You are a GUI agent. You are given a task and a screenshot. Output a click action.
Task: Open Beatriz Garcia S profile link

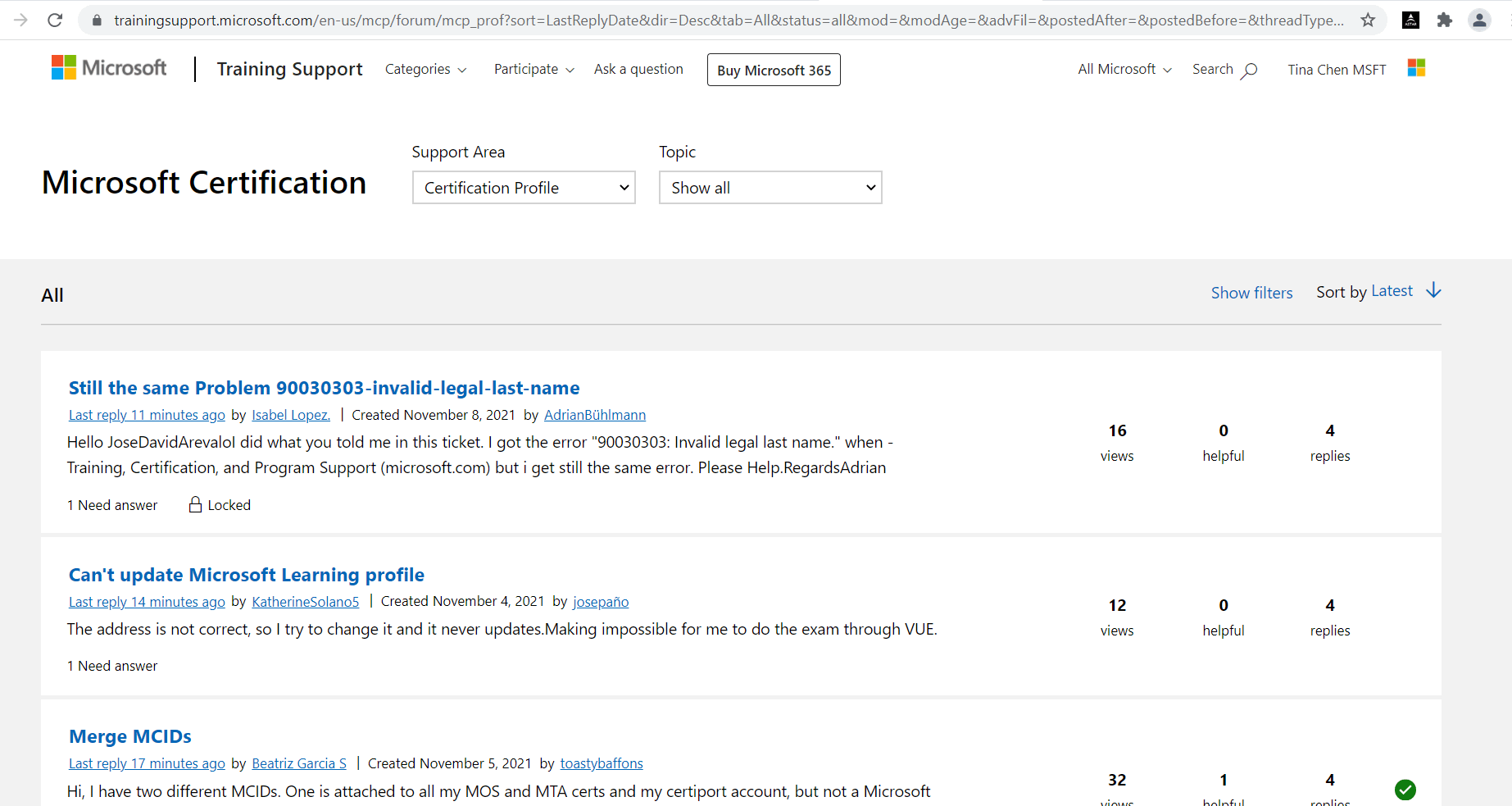pos(299,763)
